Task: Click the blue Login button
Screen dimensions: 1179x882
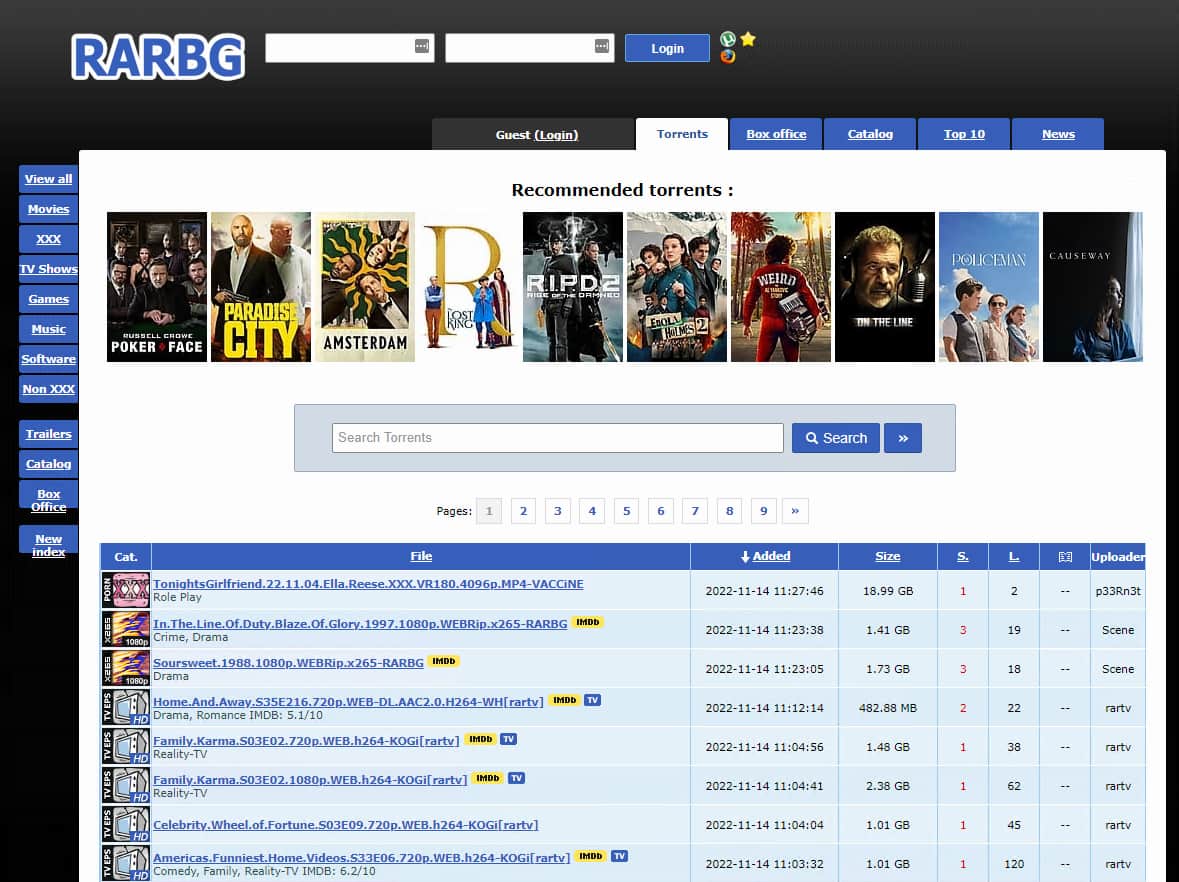Action: 667,48
